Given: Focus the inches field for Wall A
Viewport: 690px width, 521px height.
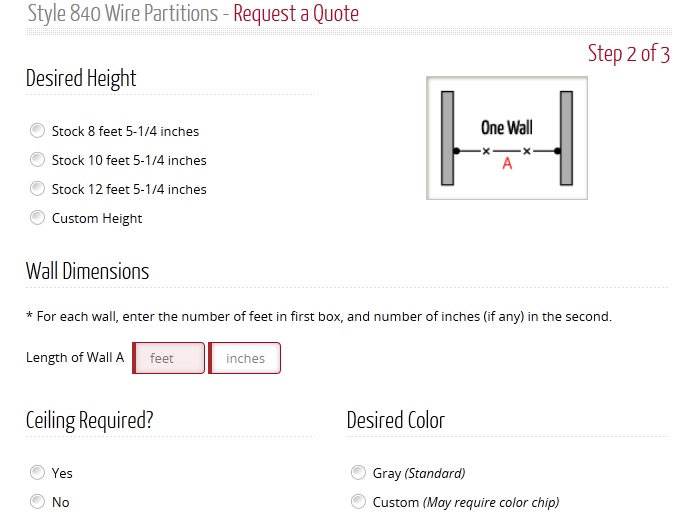Looking at the screenshot, I should pos(244,358).
